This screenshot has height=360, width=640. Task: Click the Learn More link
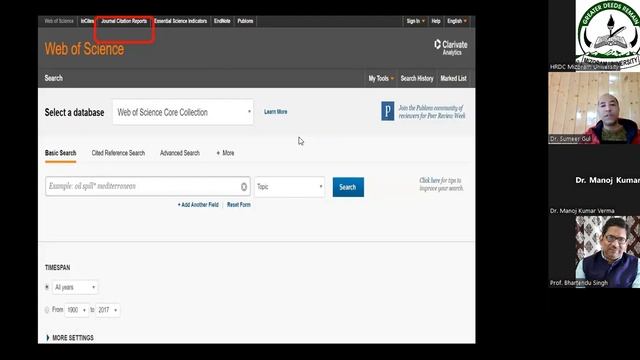[276, 112]
